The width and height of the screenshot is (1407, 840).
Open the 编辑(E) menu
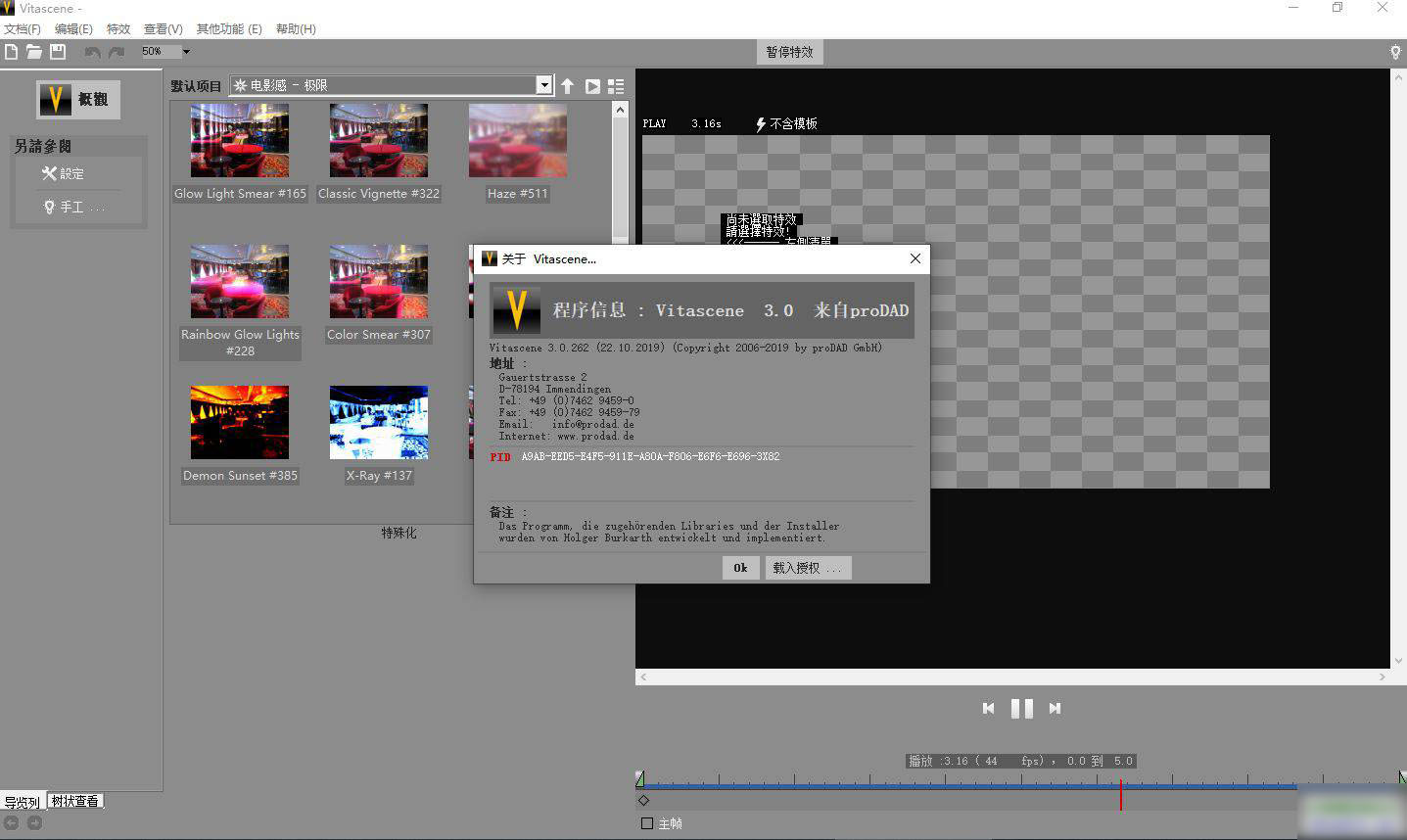tap(73, 29)
